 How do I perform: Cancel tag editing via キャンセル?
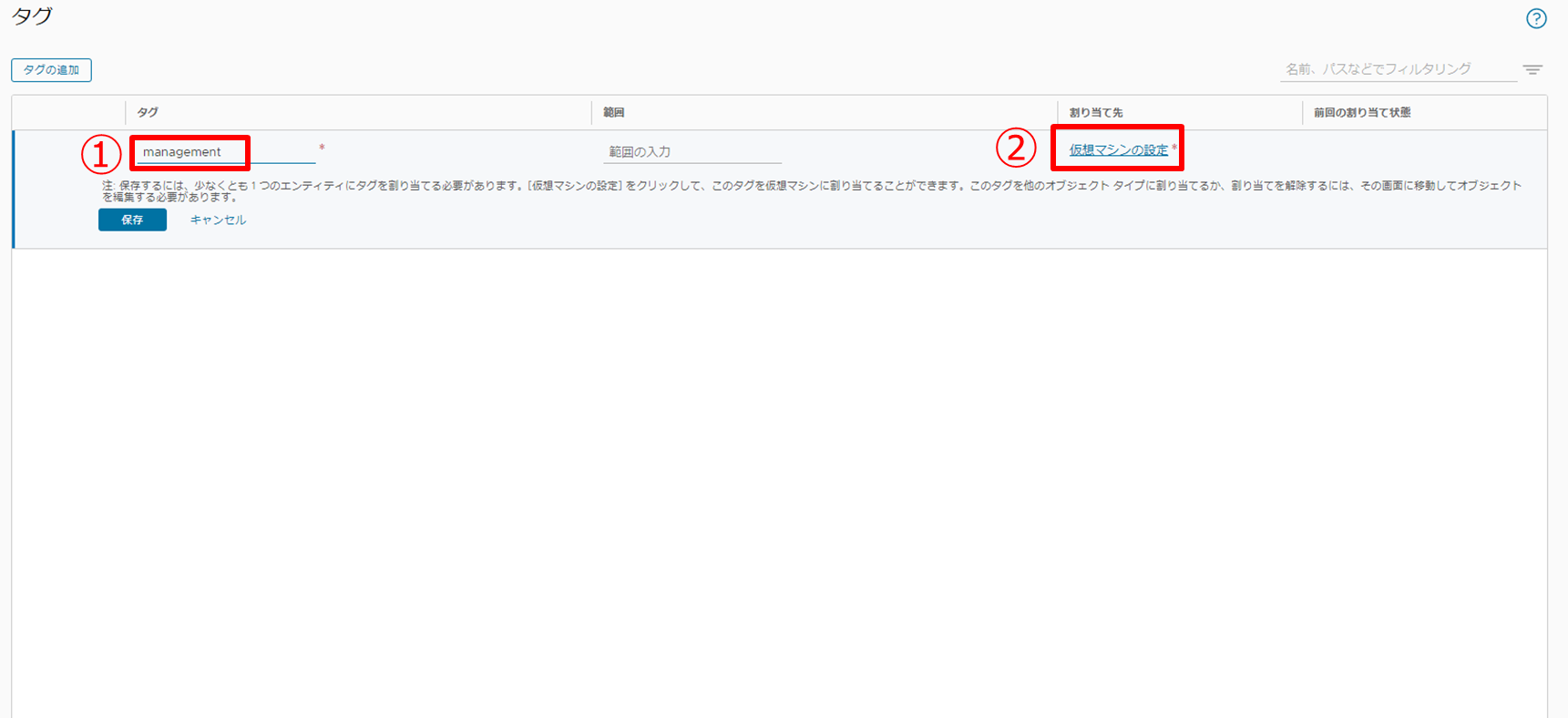218,220
